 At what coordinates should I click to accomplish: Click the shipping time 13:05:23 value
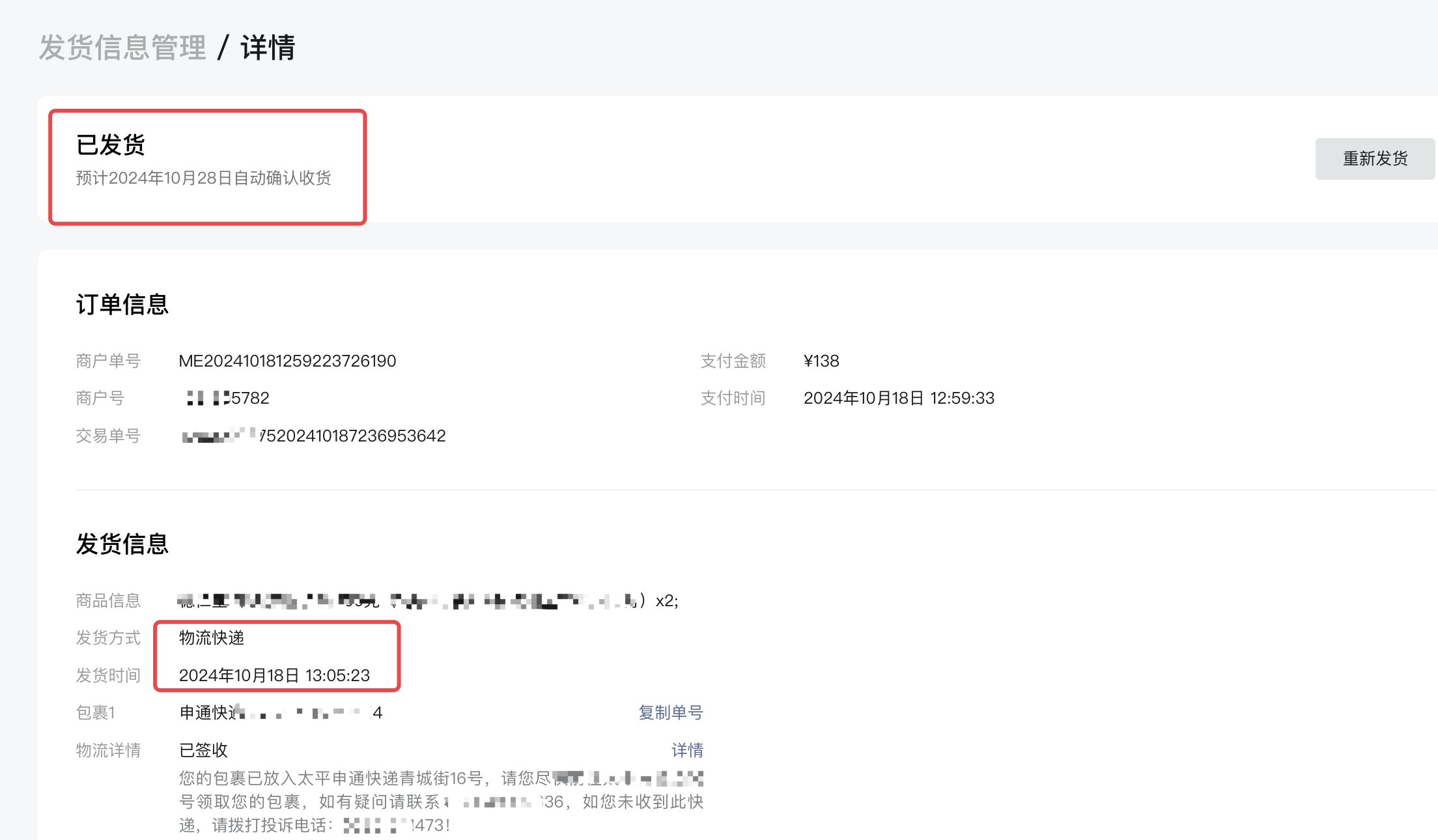tap(274, 675)
